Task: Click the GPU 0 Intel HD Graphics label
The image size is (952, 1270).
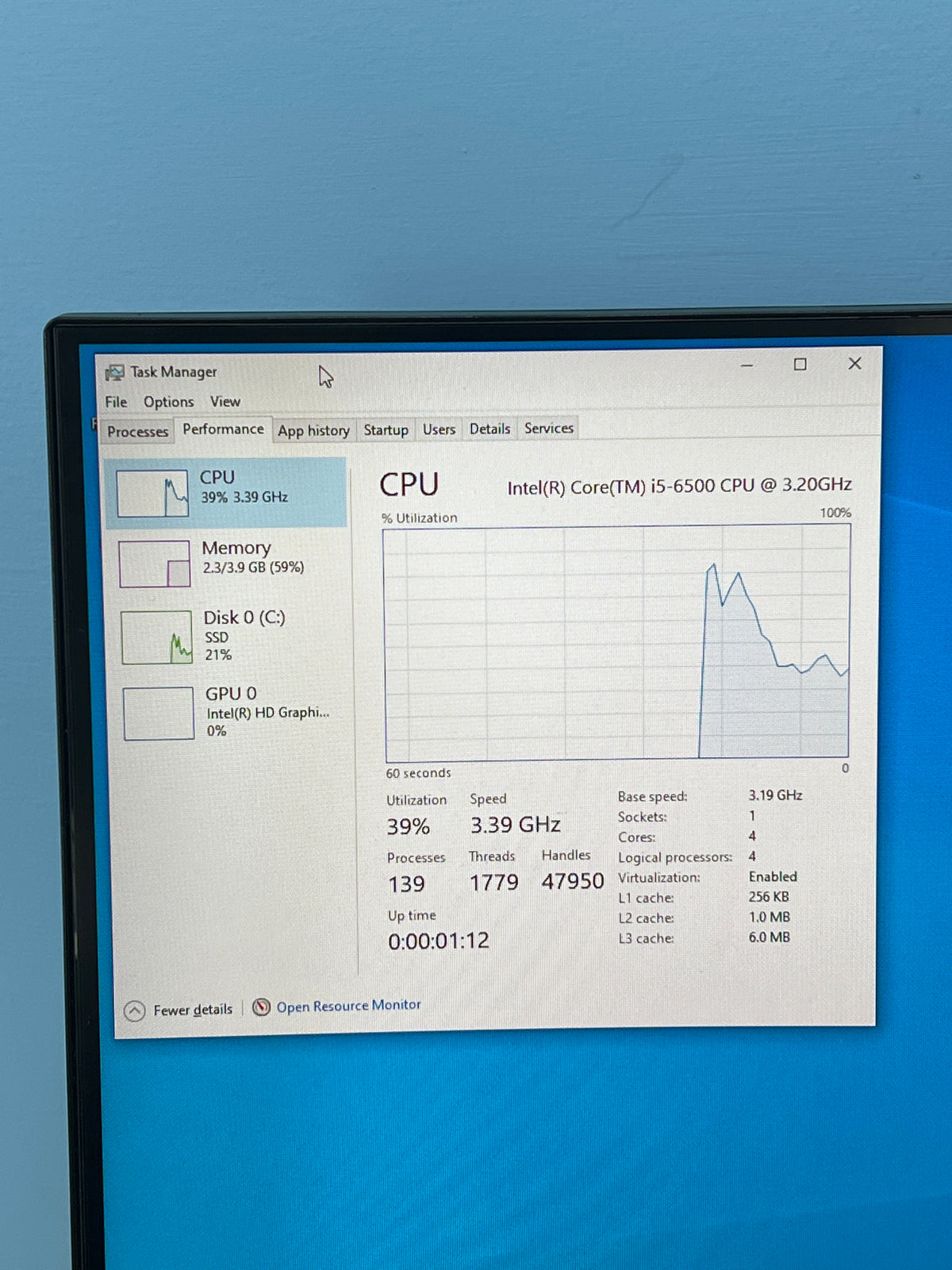Action: [x=267, y=712]
